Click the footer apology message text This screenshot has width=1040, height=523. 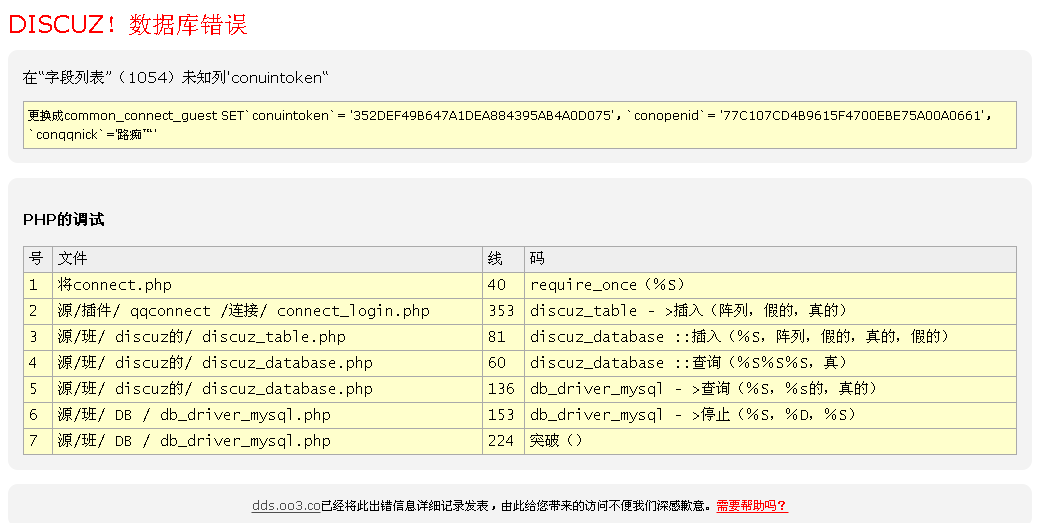pos(517,506)
